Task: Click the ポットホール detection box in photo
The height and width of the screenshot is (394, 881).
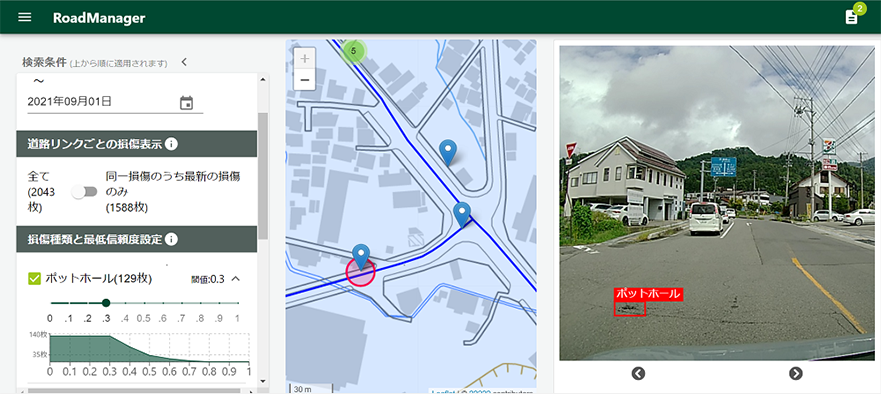Action: 629,309
